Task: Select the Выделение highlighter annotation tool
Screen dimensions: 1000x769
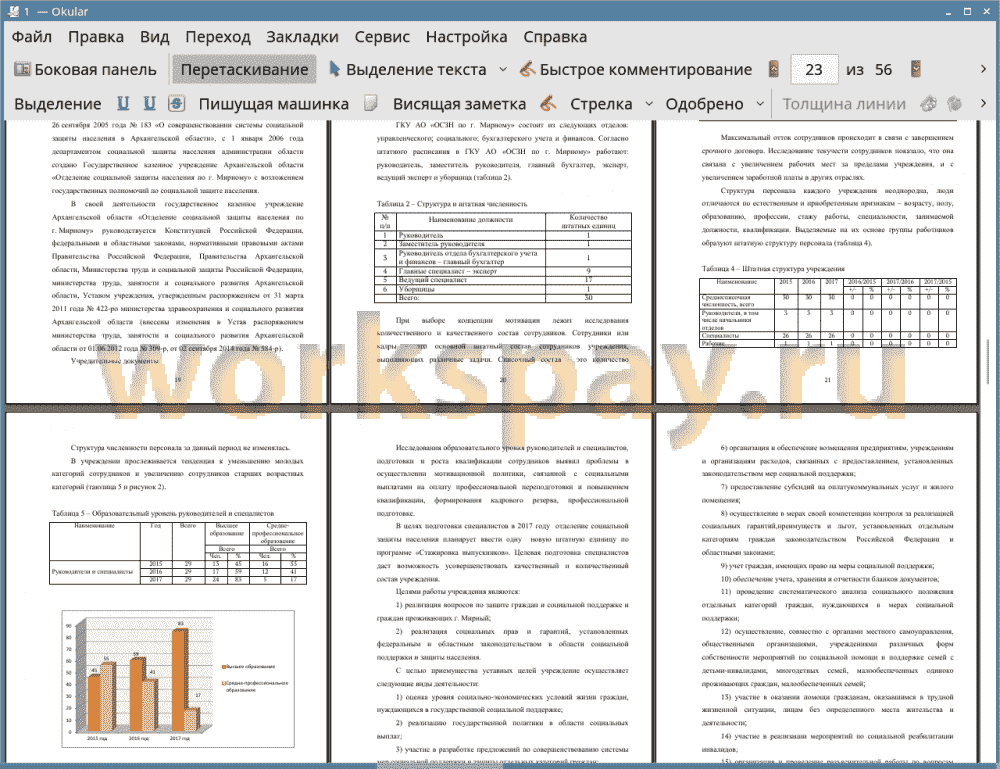Action: pos(57,104)
